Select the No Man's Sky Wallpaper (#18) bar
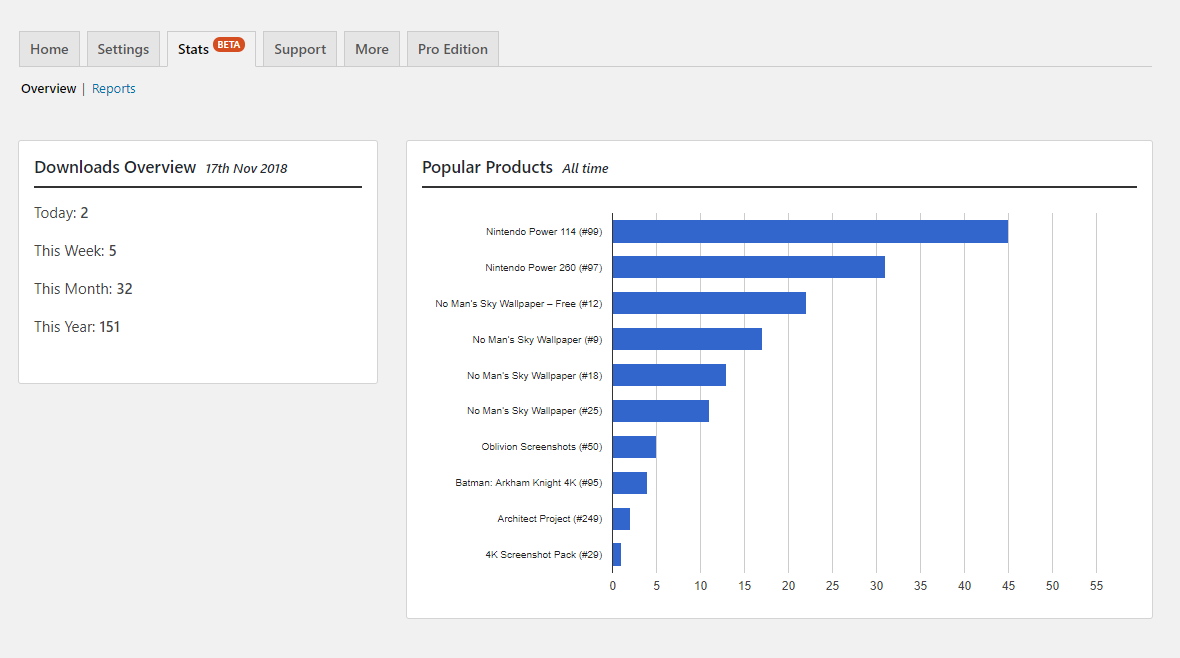1180x658 pixels. point(669,375)
